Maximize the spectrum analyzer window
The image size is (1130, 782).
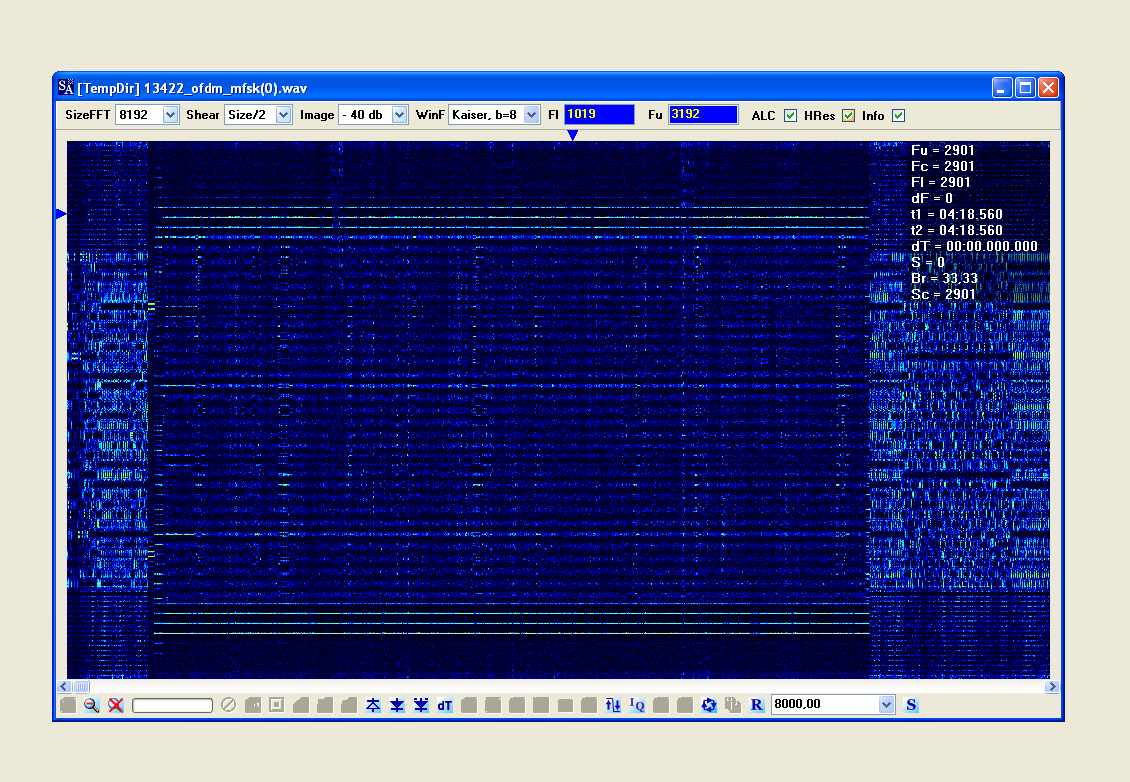1025,88
